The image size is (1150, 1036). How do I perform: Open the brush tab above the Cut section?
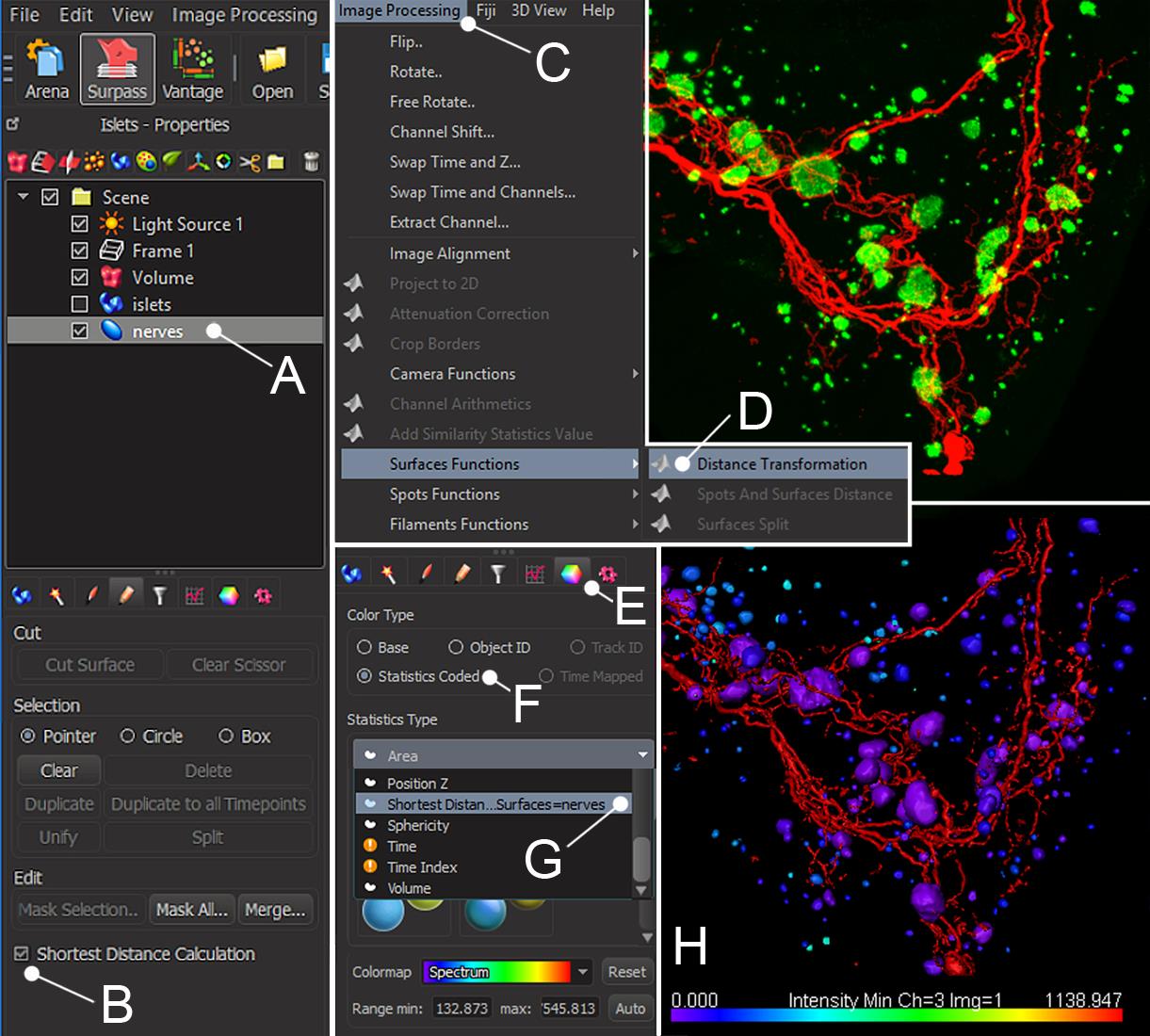point(91,595)
